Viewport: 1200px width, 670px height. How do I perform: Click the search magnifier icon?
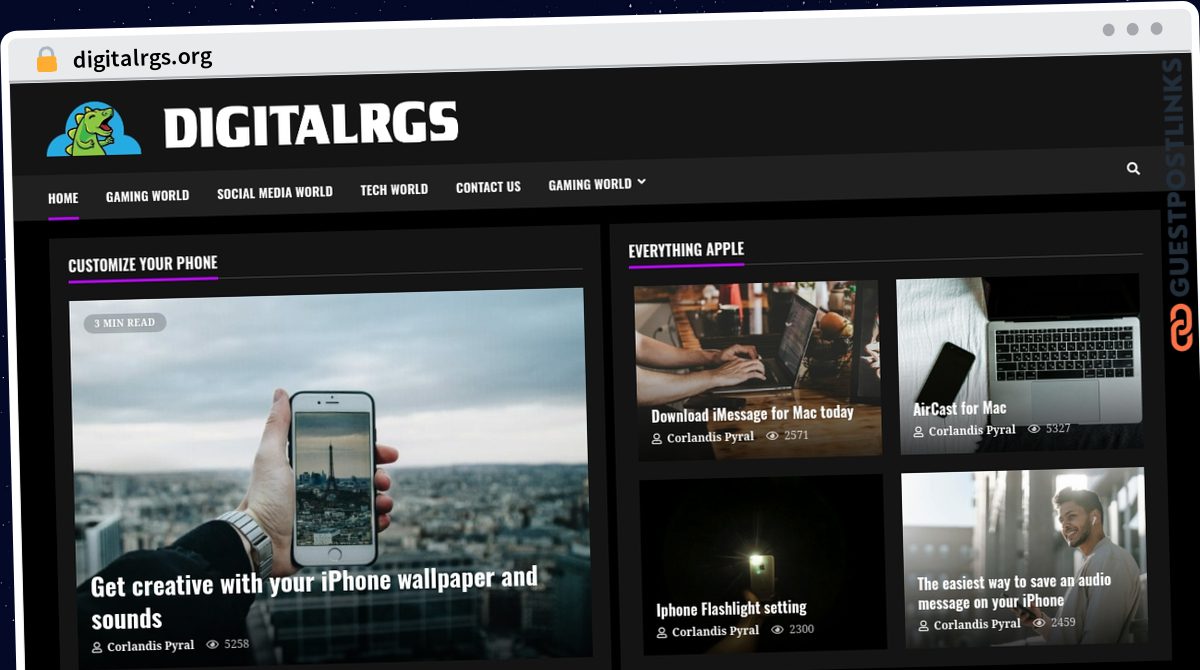1133,168
